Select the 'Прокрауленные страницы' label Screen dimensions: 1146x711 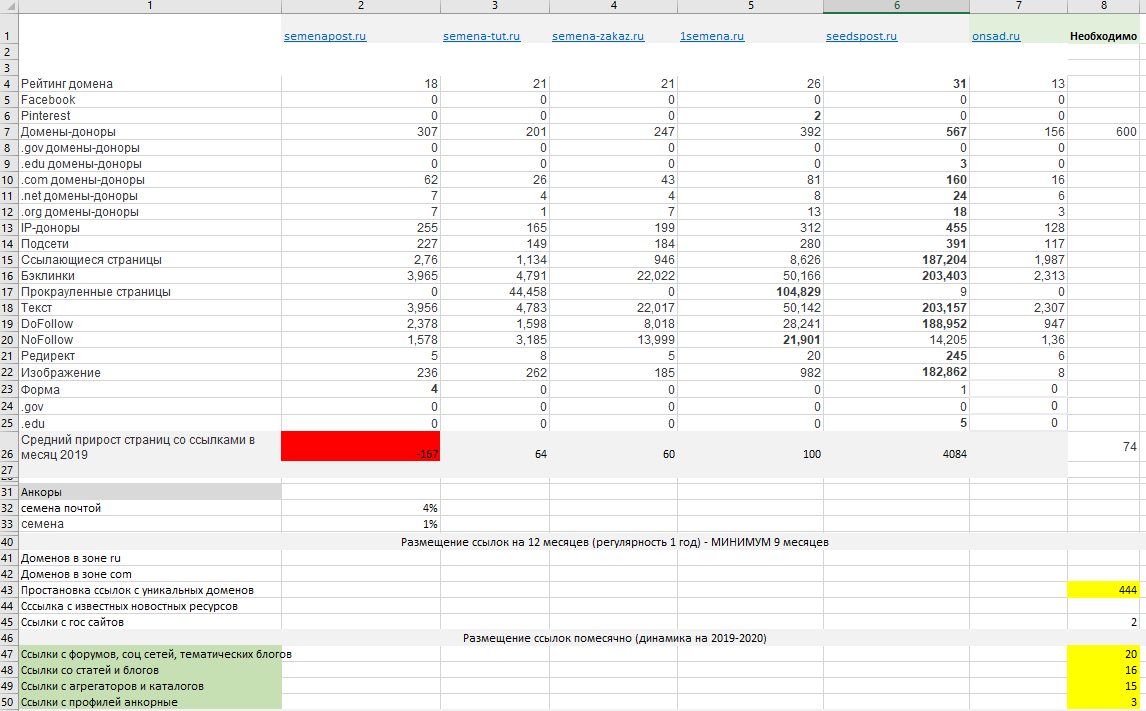[x=96, y=292]
